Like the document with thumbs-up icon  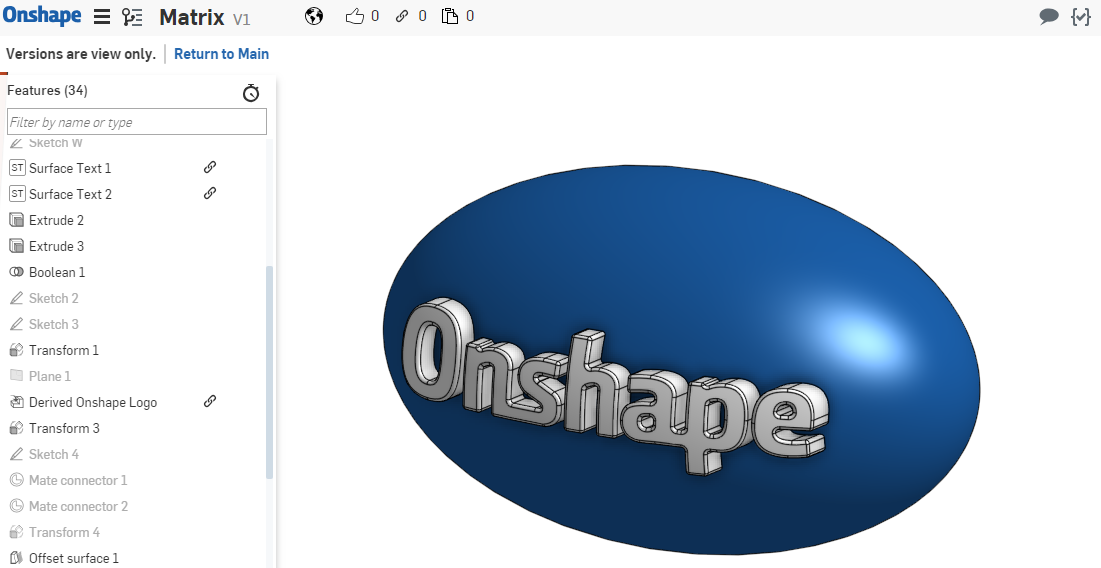[355, 16]
